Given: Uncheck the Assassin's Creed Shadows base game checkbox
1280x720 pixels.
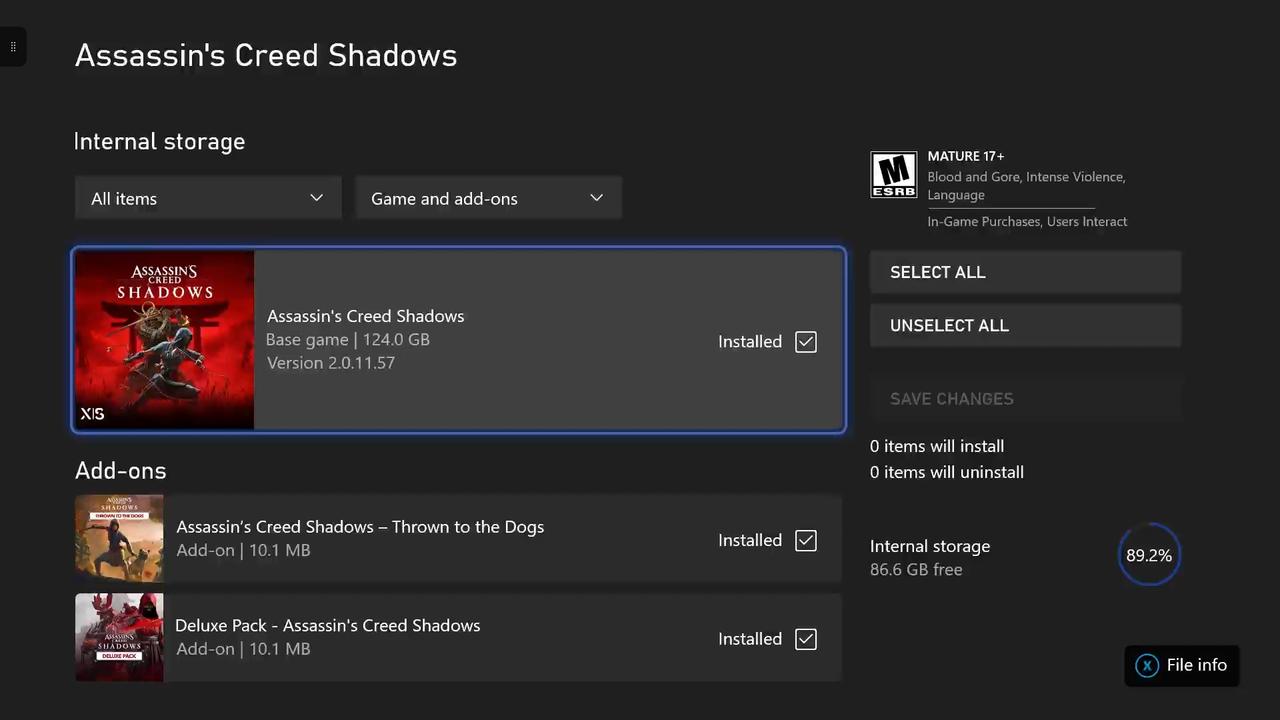Looking at the screenshot, I should 806,342.
